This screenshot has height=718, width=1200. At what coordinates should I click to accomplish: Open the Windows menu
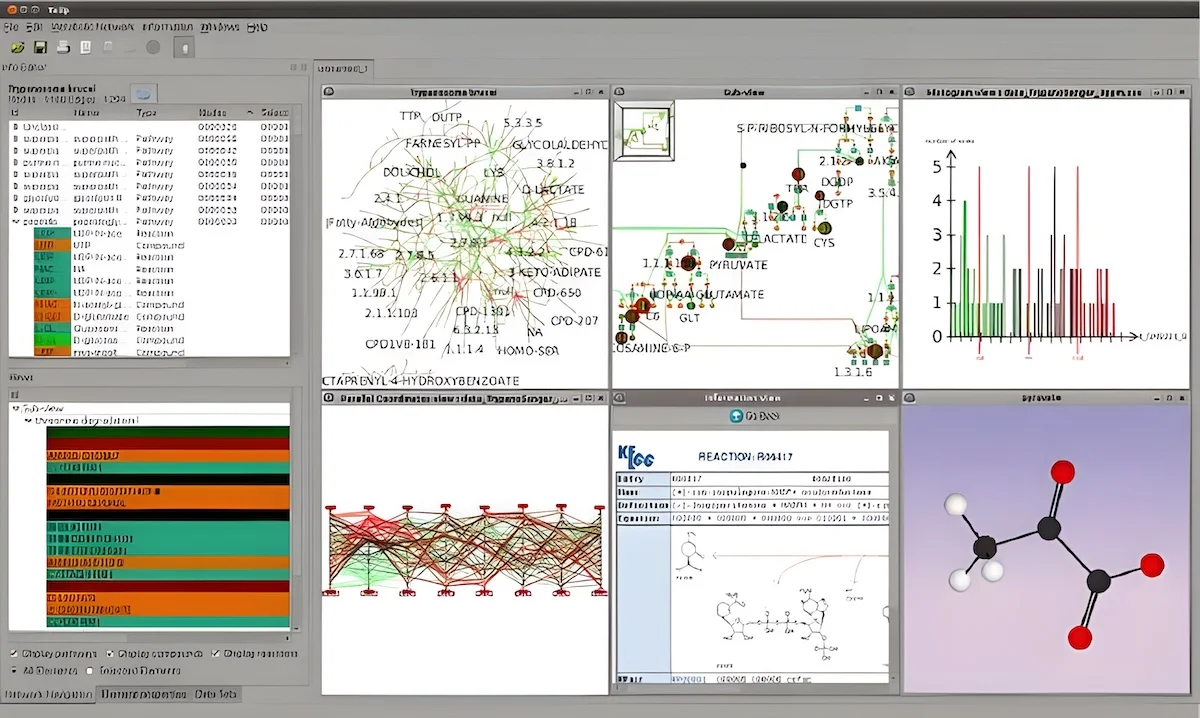pyautogui.click(x=219, y=25)
